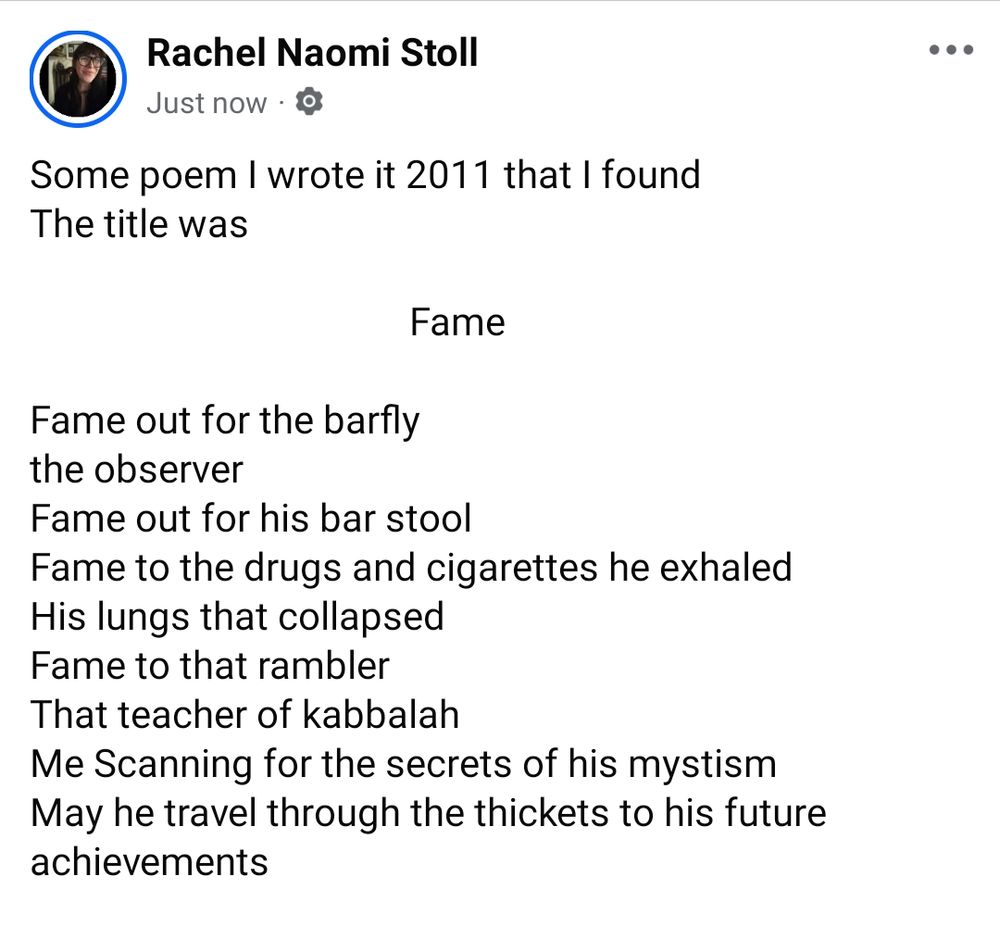Click the 'Just now' timestamp
Screen dimensions: 1000x928
tap(207, 103)
